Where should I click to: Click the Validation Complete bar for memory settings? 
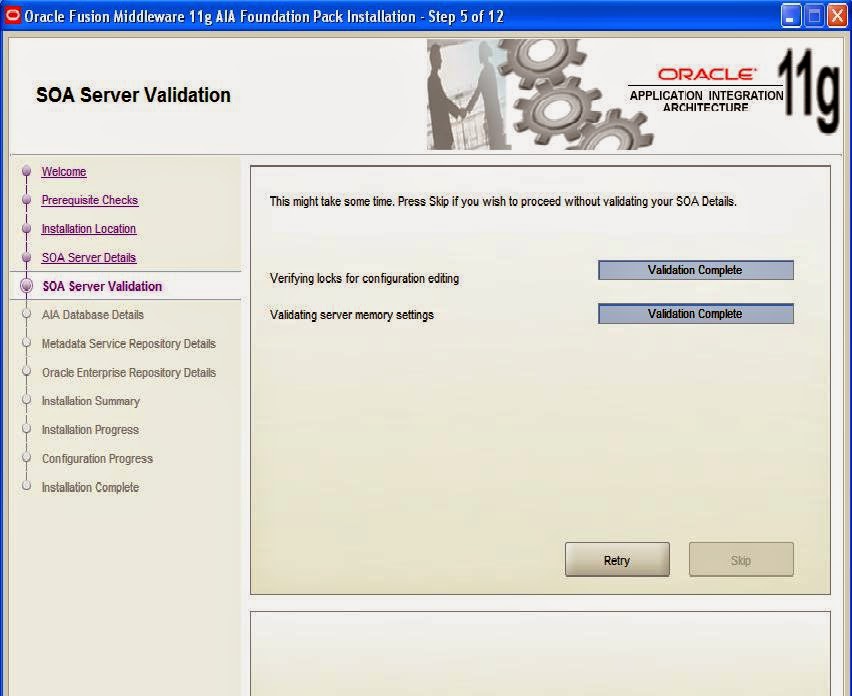[x=695, y=313]
